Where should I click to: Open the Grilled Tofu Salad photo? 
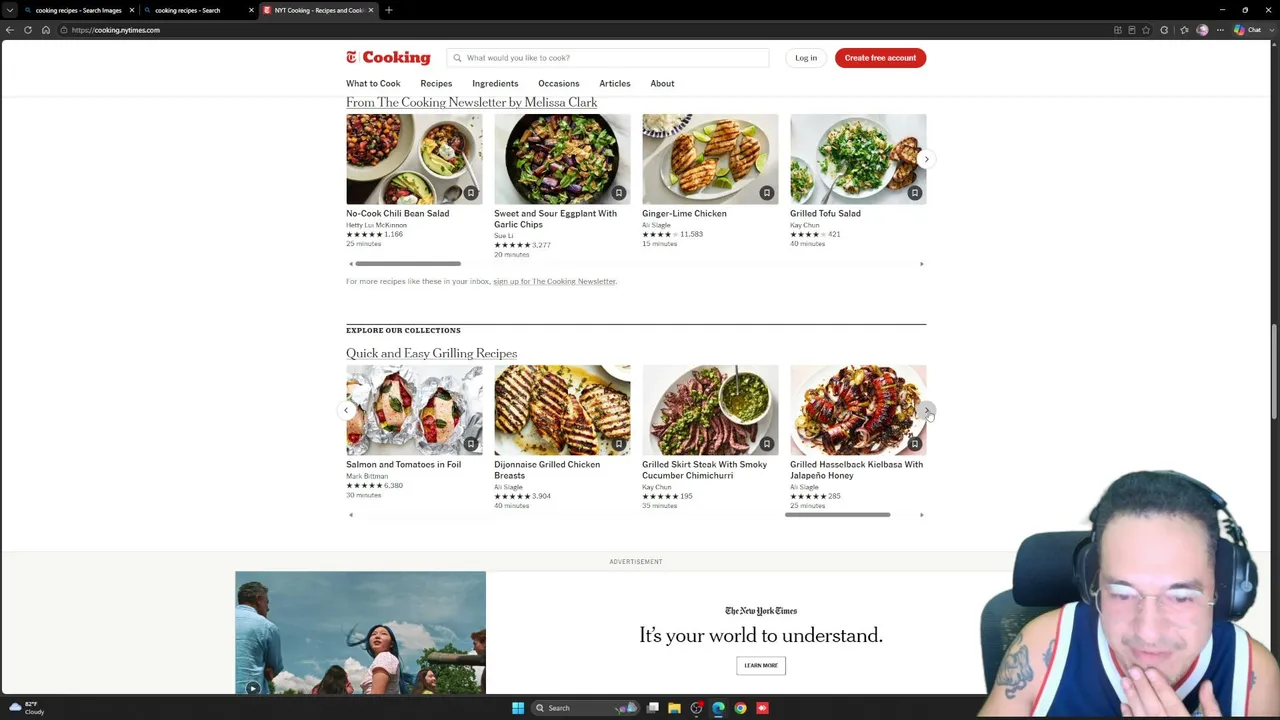[x=858, y=159]
